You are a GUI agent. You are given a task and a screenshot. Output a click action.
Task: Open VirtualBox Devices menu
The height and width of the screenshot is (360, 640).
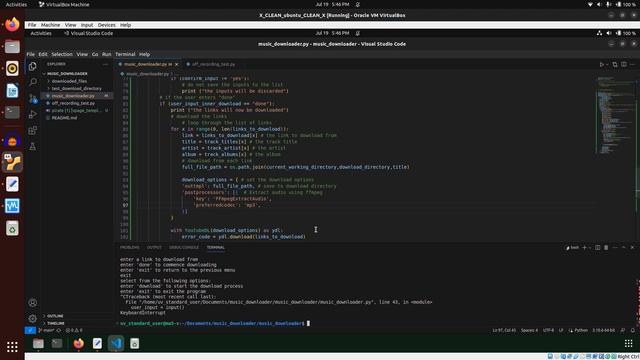106,25
